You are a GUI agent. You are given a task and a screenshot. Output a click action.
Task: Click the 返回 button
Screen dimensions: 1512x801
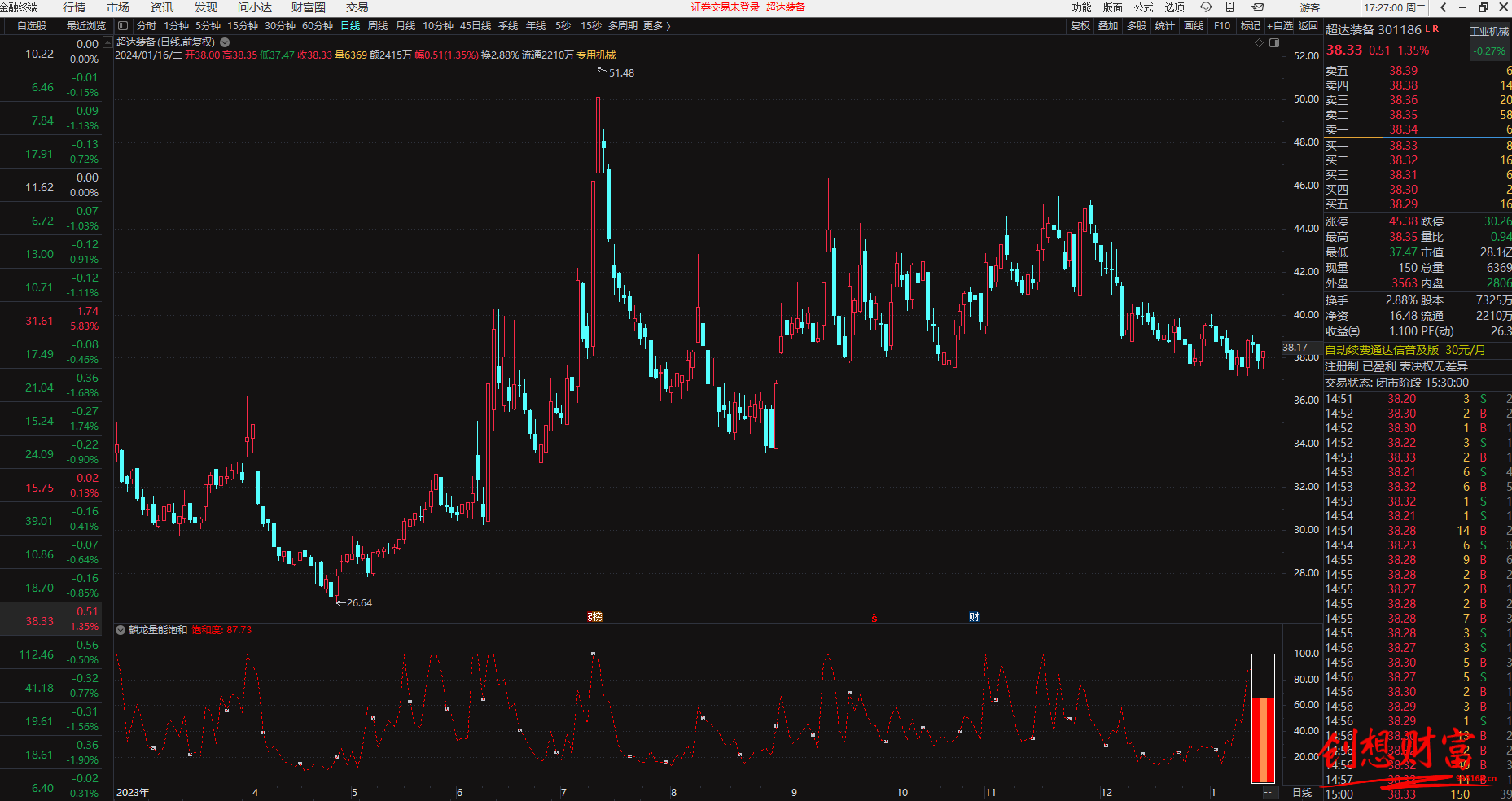[1308, 26]
